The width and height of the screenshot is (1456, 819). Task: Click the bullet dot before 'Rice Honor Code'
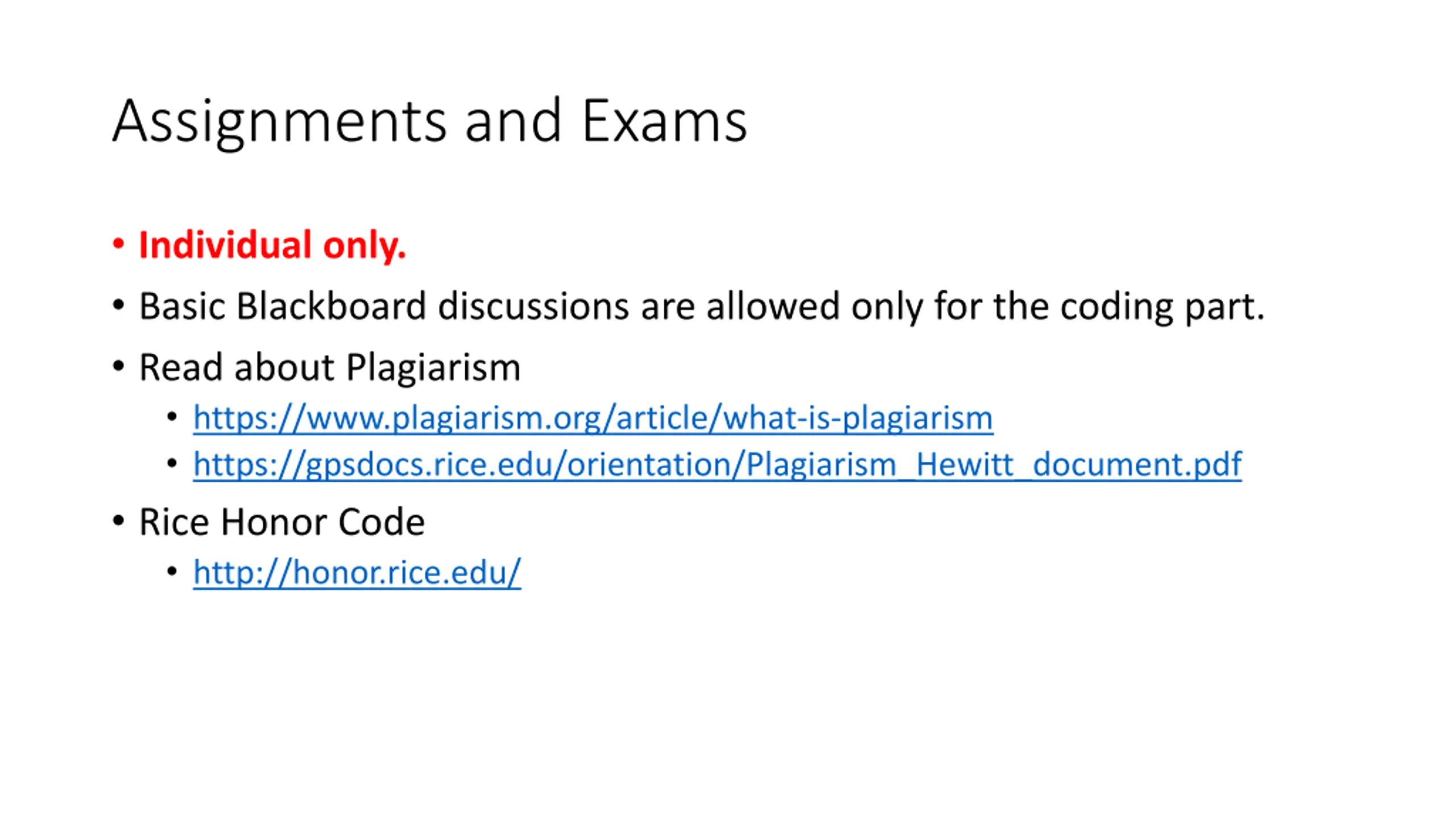(118, 521)
